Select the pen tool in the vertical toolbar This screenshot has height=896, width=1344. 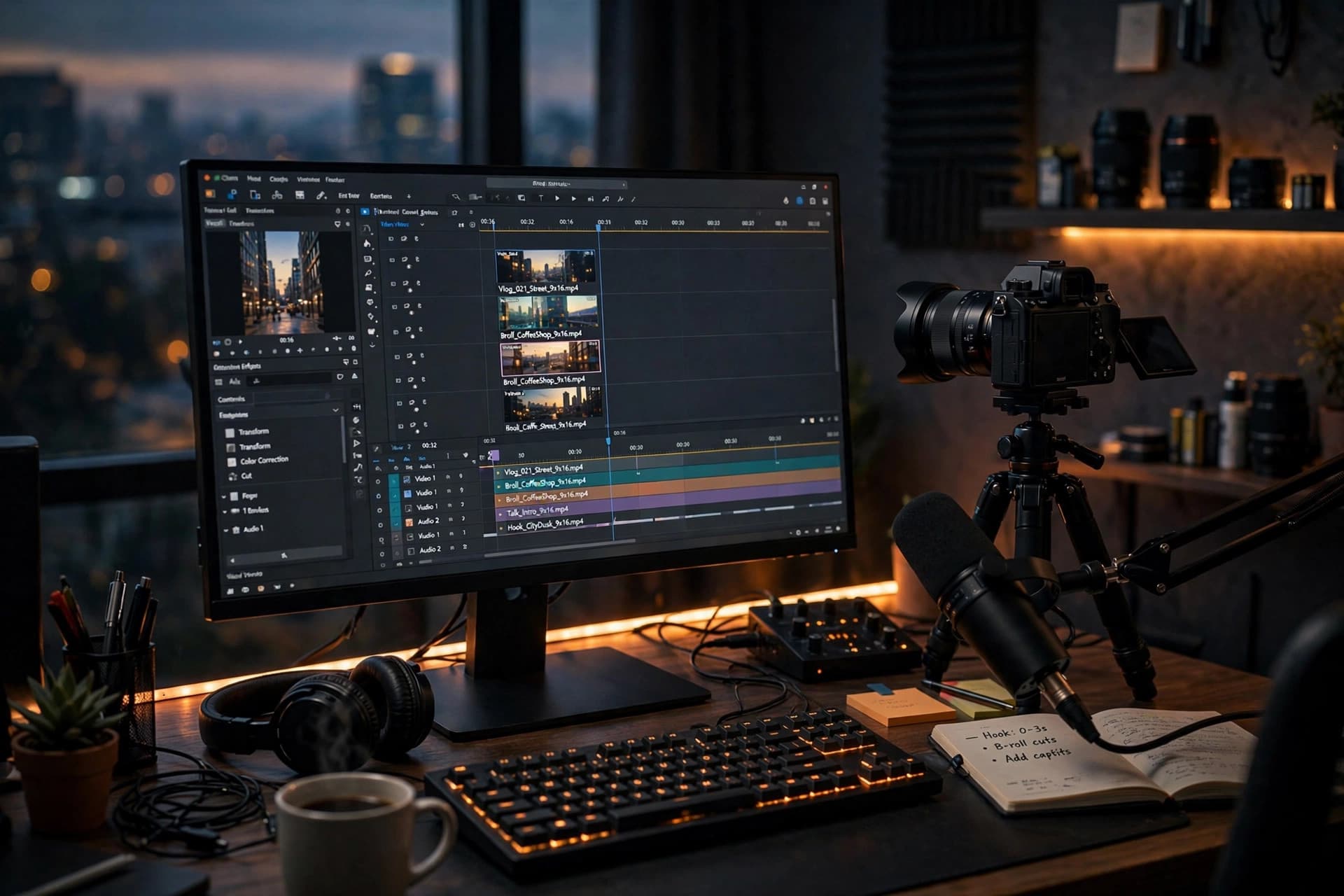pyautogui.click(x=368, y=273)
